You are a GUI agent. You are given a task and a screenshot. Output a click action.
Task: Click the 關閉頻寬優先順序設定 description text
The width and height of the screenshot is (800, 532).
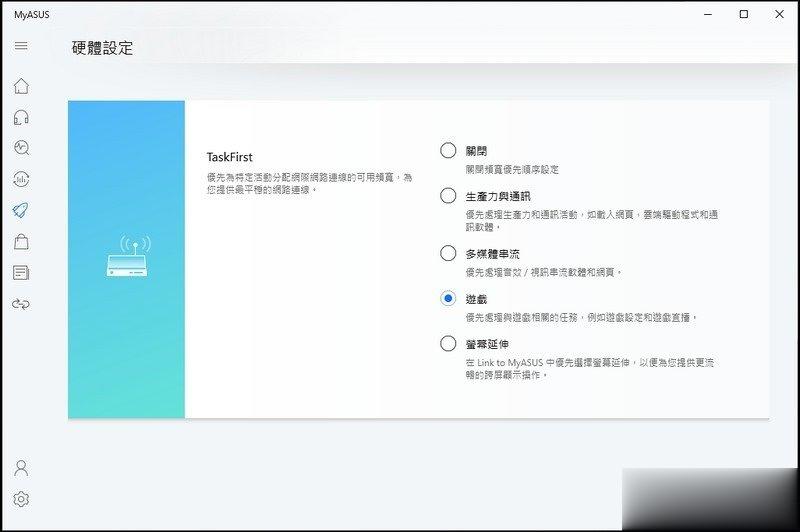point(512,169)
